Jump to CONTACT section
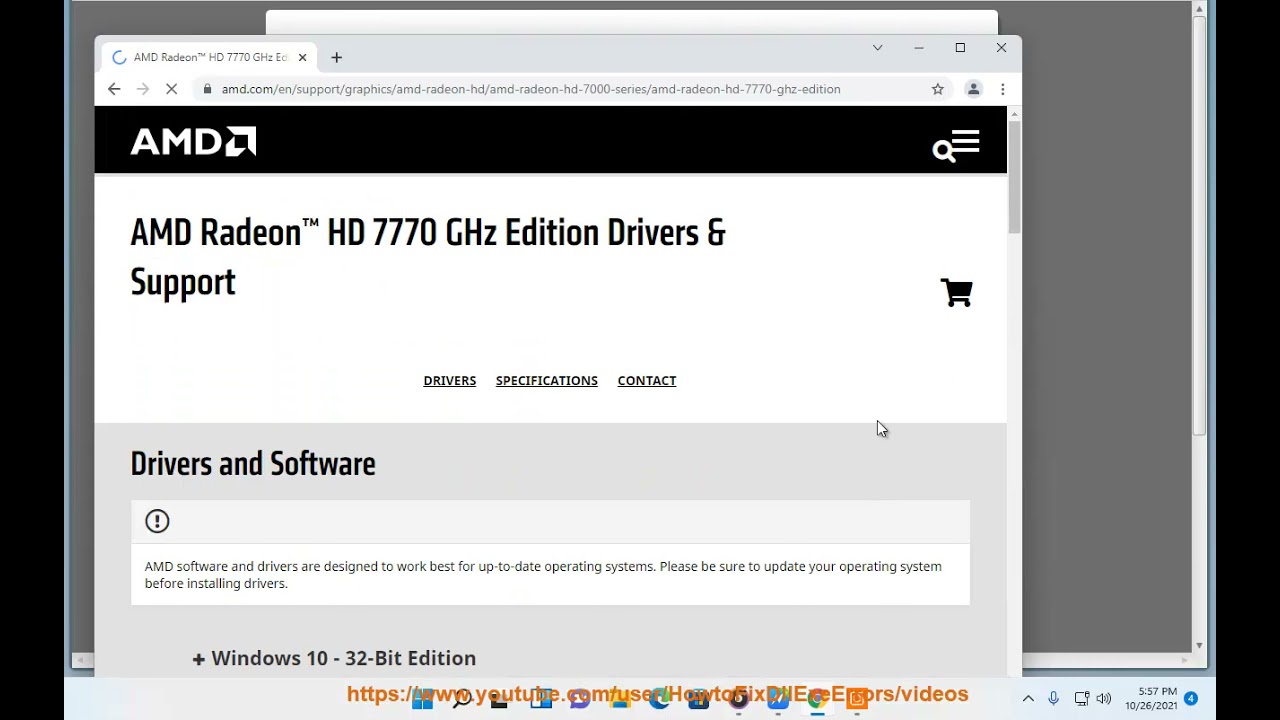The height and width of the screenshot is (720, 1280). point(647,381)
